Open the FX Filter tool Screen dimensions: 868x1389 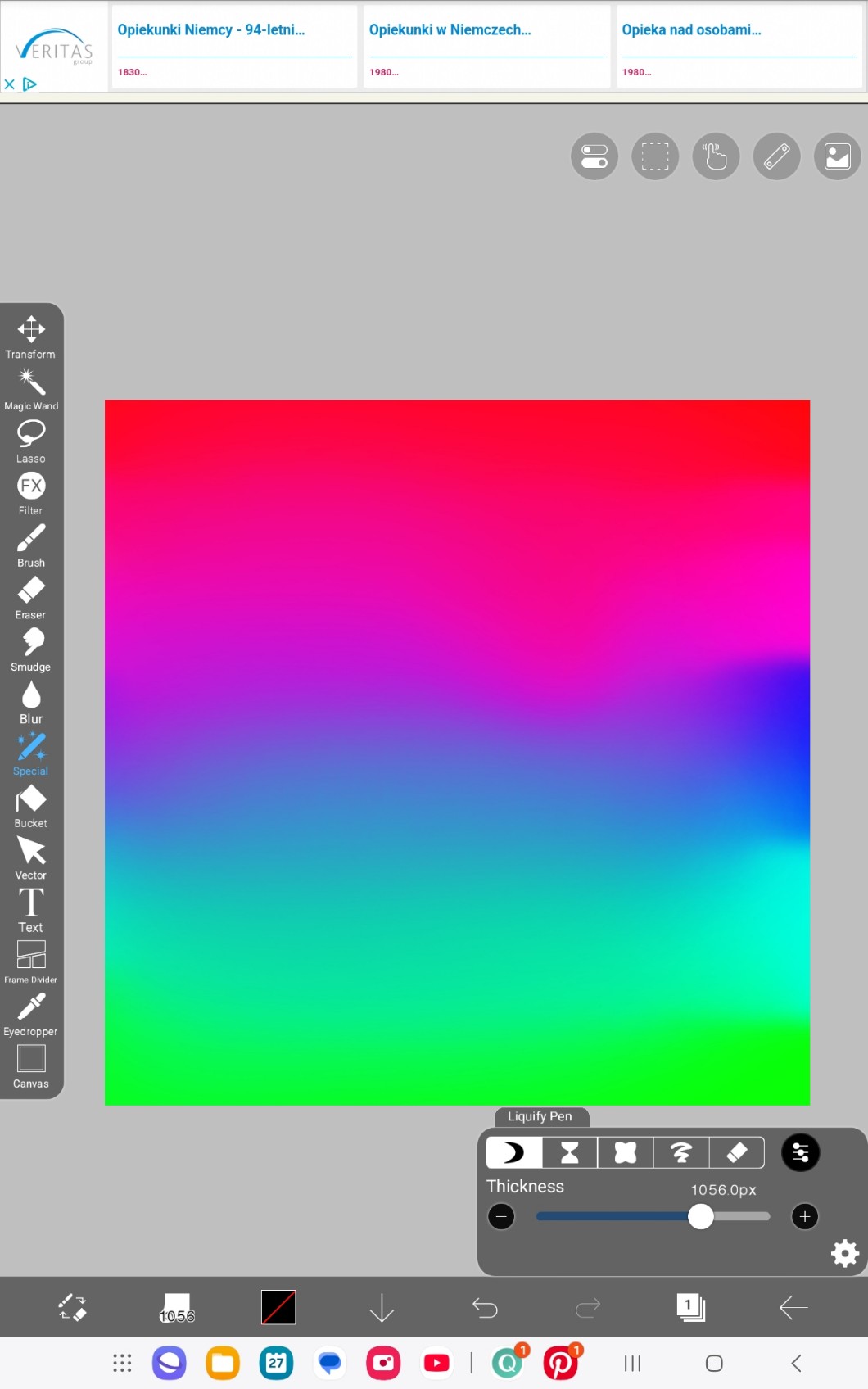pyautogui.click(x=31, y=493)
